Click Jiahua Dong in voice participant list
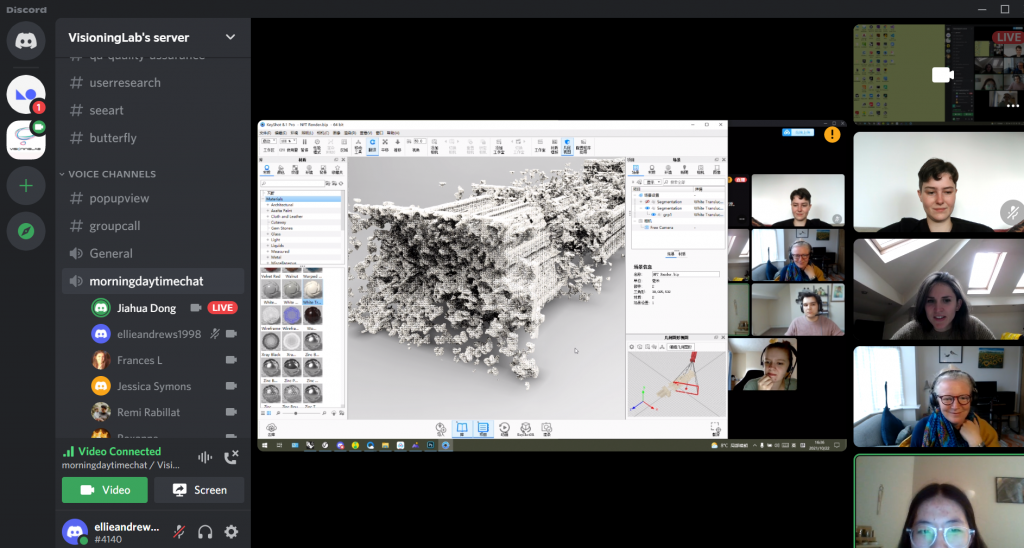 tap(146, 308)
